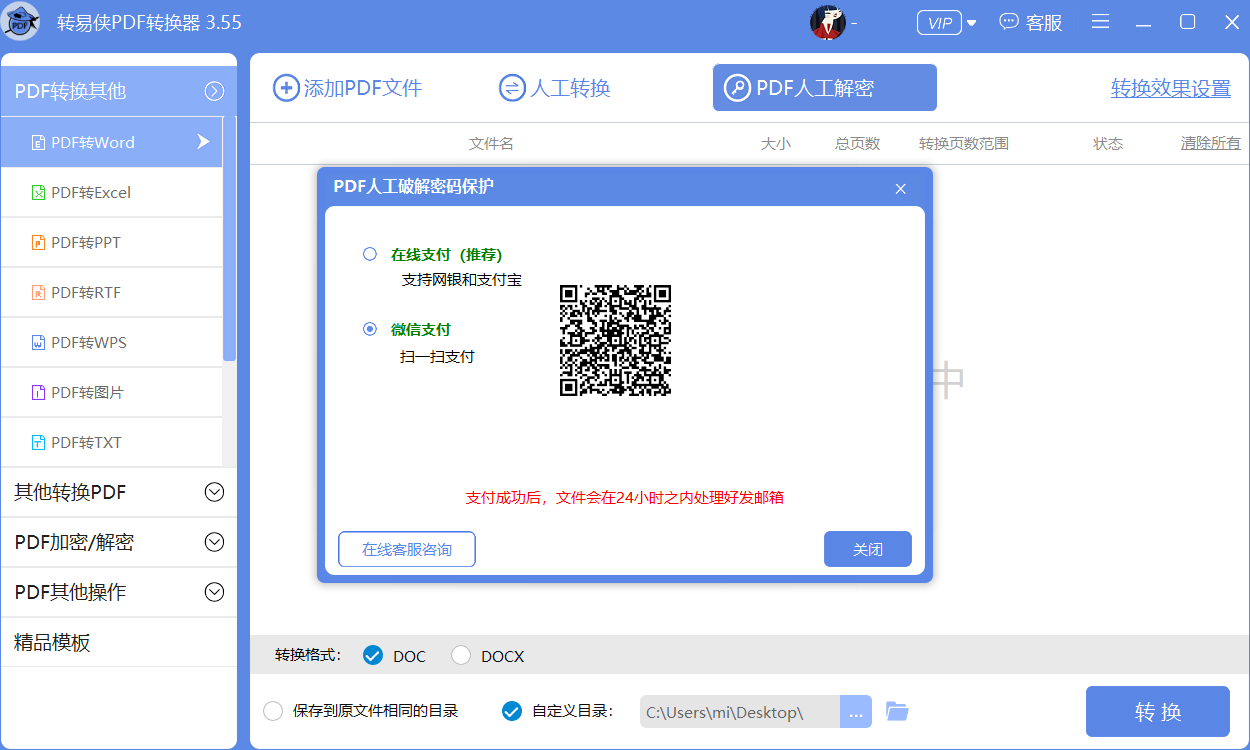1250x750 pixels.
Task: Click the 转换 convert button
Action: pos(1158,712)
